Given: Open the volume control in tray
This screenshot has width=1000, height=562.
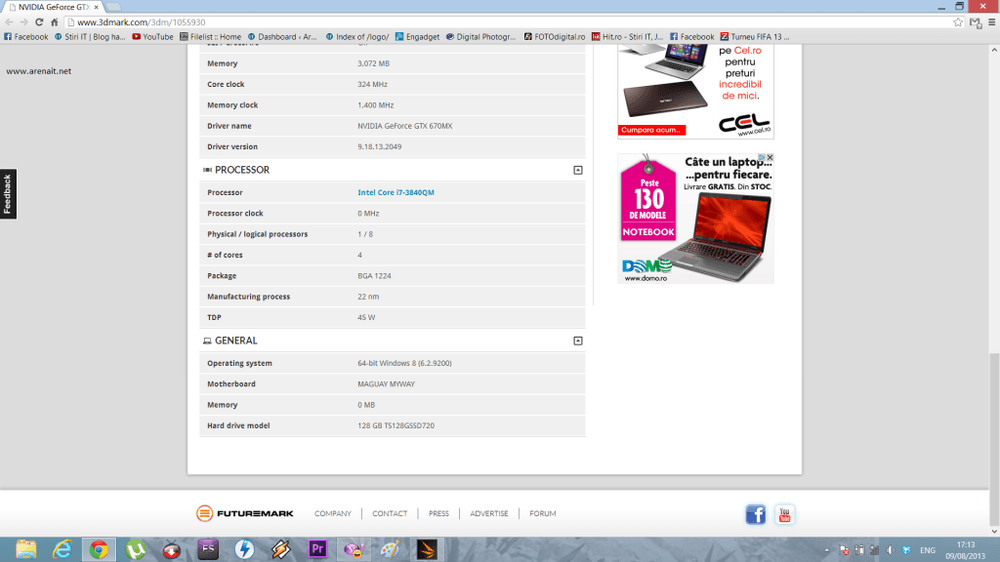Looking at the screenshot, I should (890, 550).
